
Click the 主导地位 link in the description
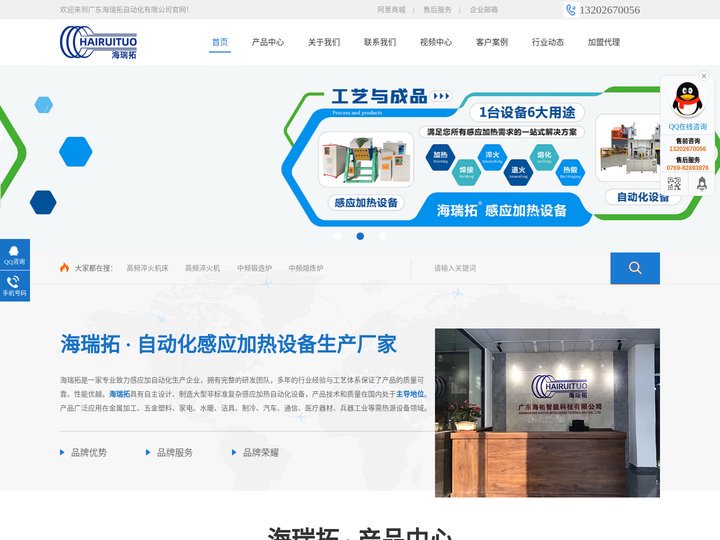tap(410, 394)
